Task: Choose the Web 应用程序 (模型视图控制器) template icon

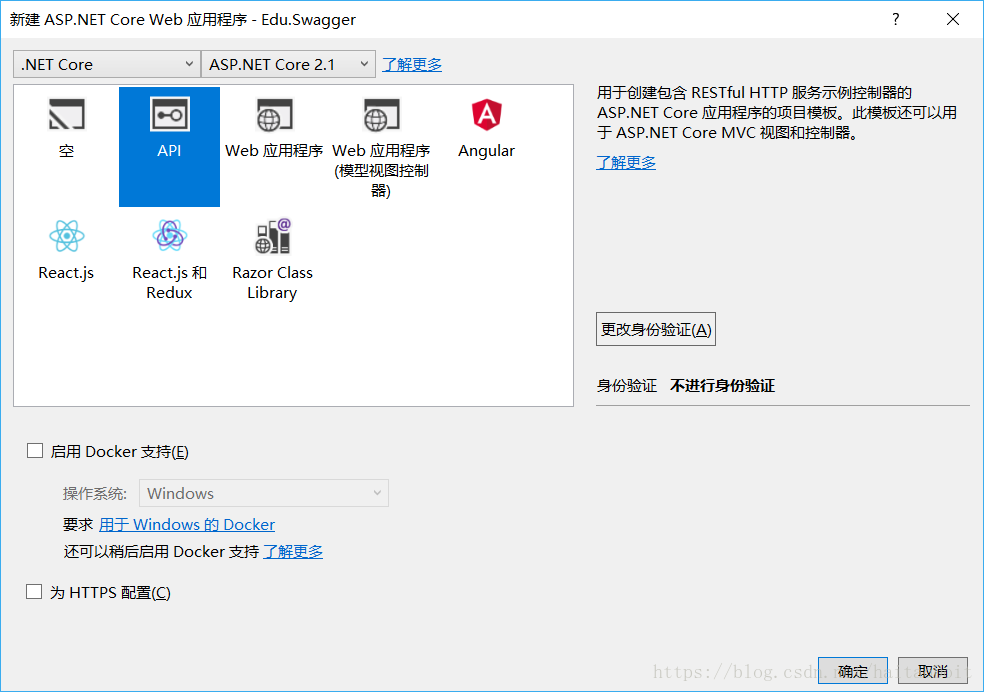Action: [381, 115]
